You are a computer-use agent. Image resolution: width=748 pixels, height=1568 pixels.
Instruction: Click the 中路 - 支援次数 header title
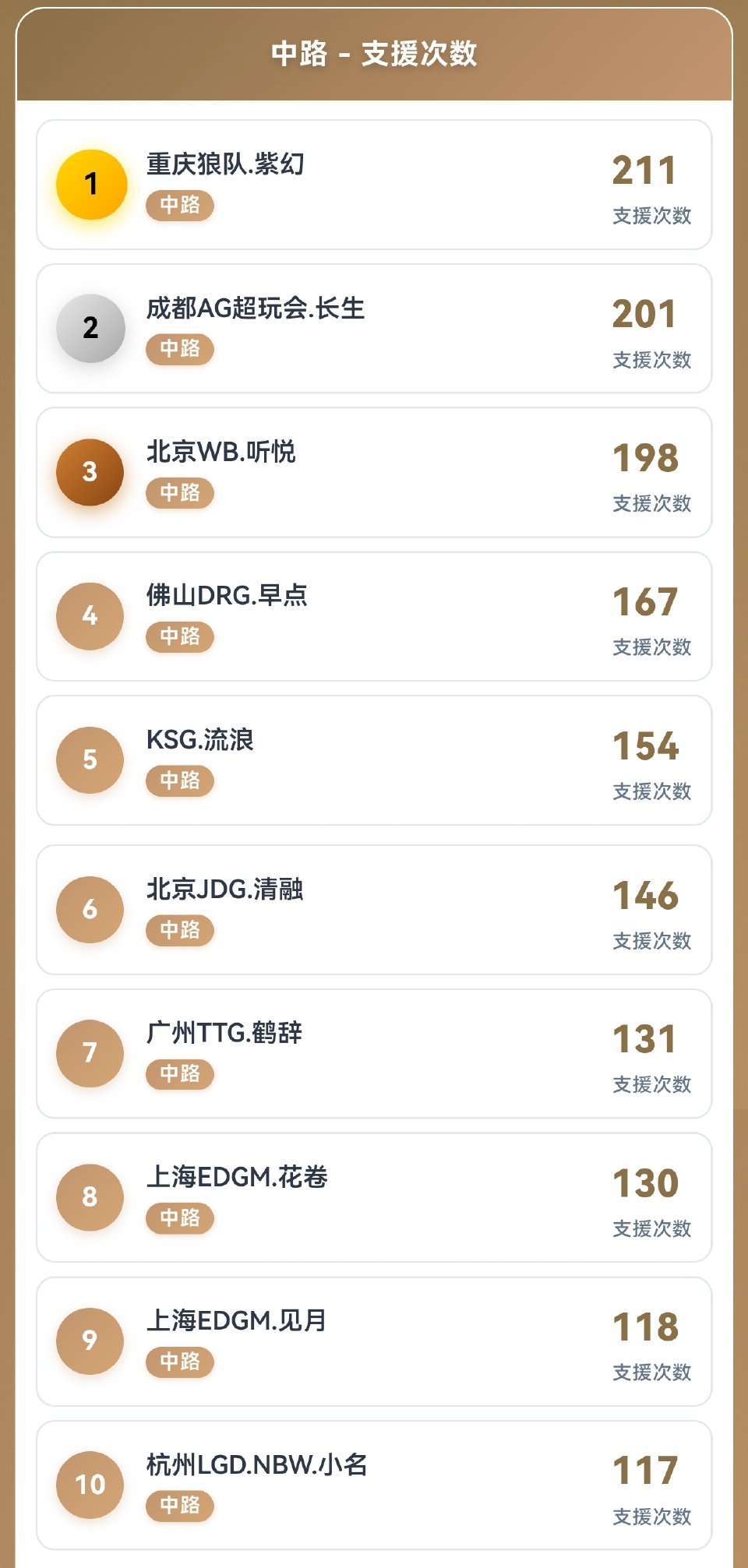[374, 54]
